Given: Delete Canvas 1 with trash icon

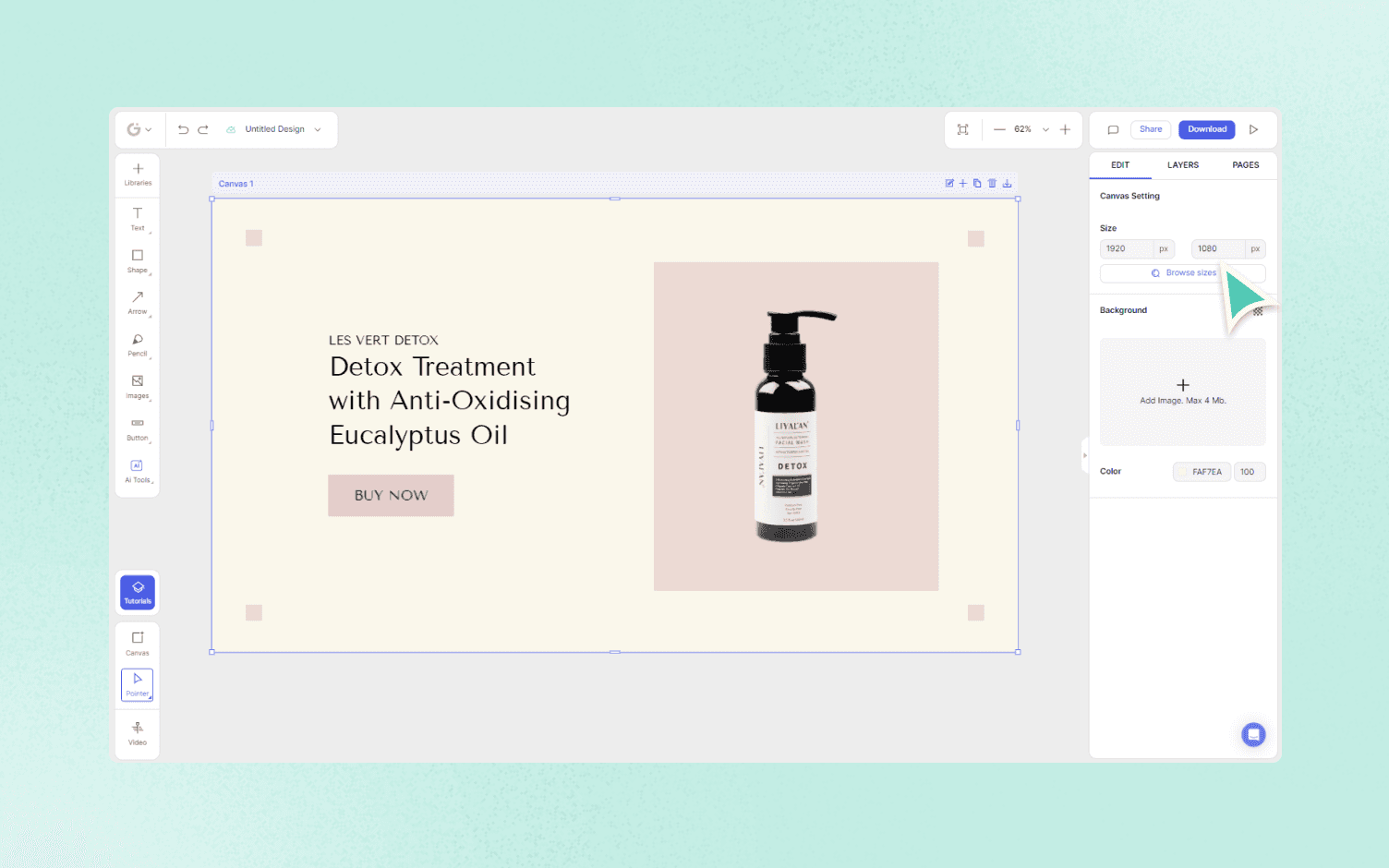Looking at the screenshot, I should point(992,184).
